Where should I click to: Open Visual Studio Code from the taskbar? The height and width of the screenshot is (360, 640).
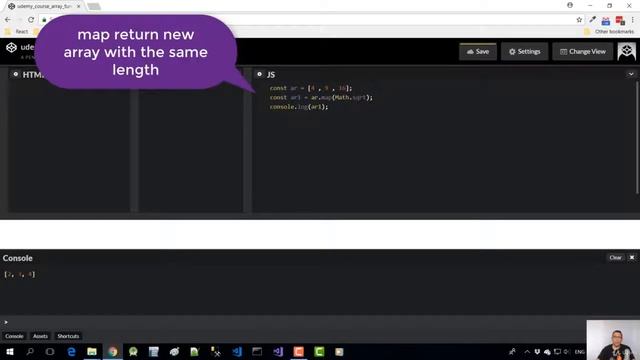[x=237, y=351]
